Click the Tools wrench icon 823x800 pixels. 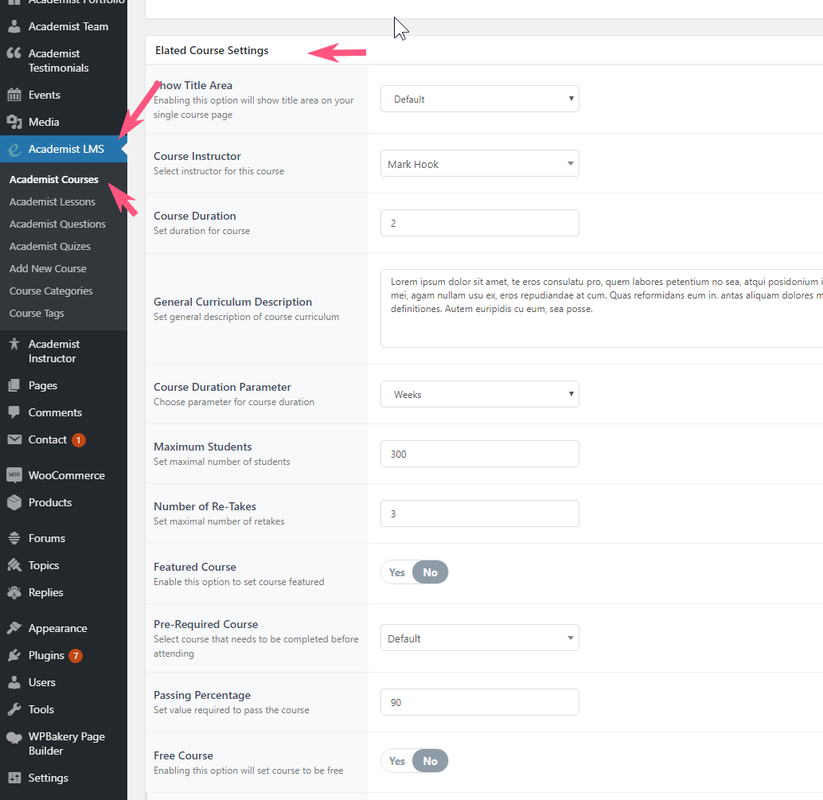point(14,709)
